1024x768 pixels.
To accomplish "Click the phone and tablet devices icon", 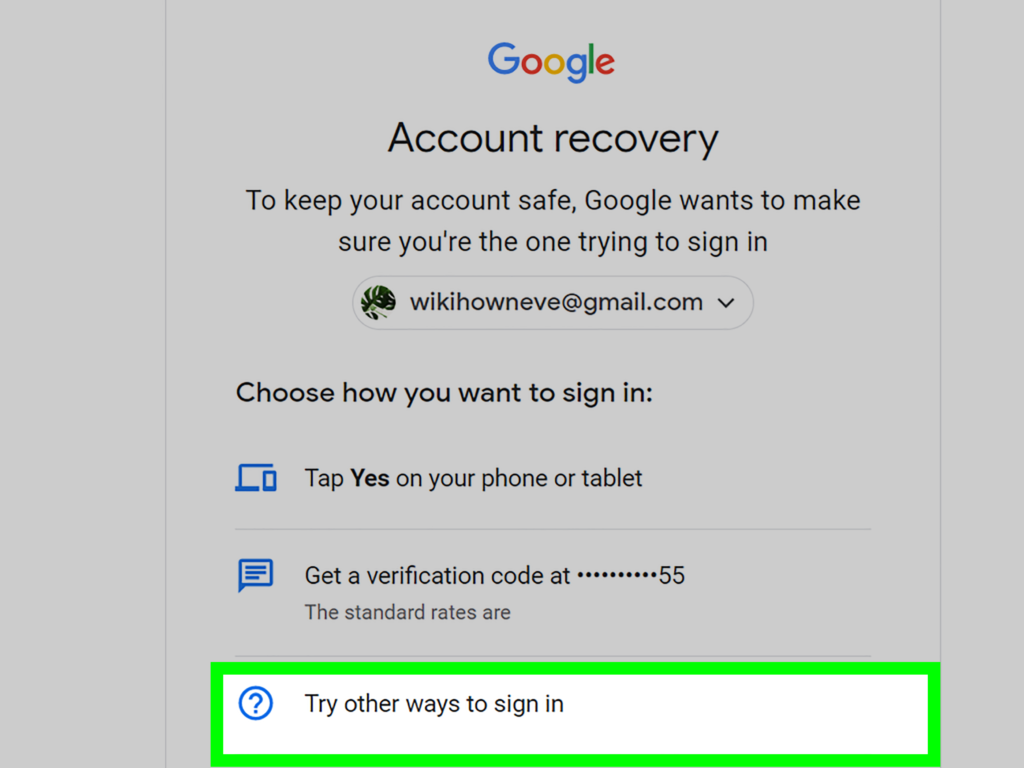I will (256, 478).
